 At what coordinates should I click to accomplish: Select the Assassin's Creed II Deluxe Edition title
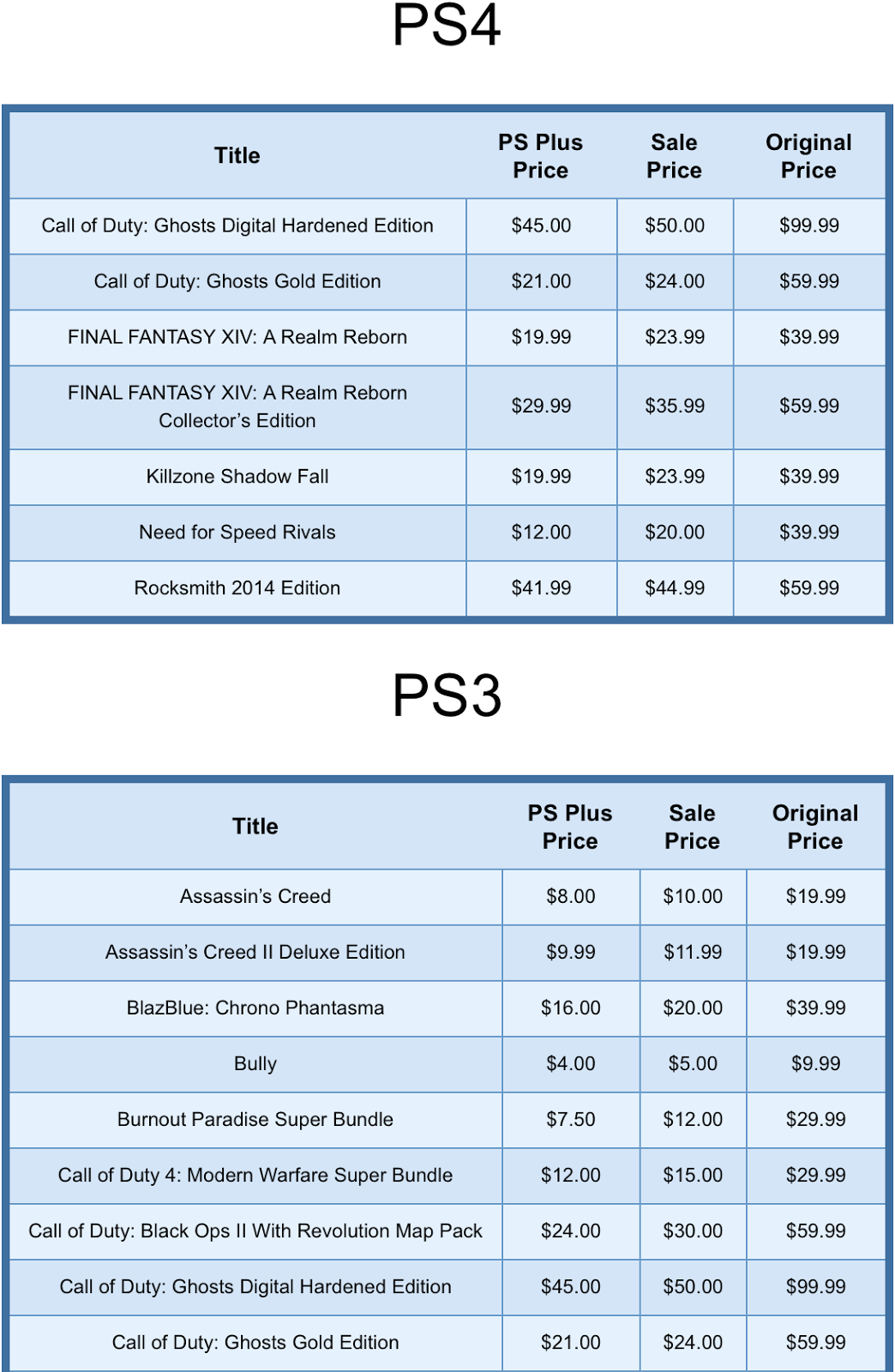click(x=255, y=953)
